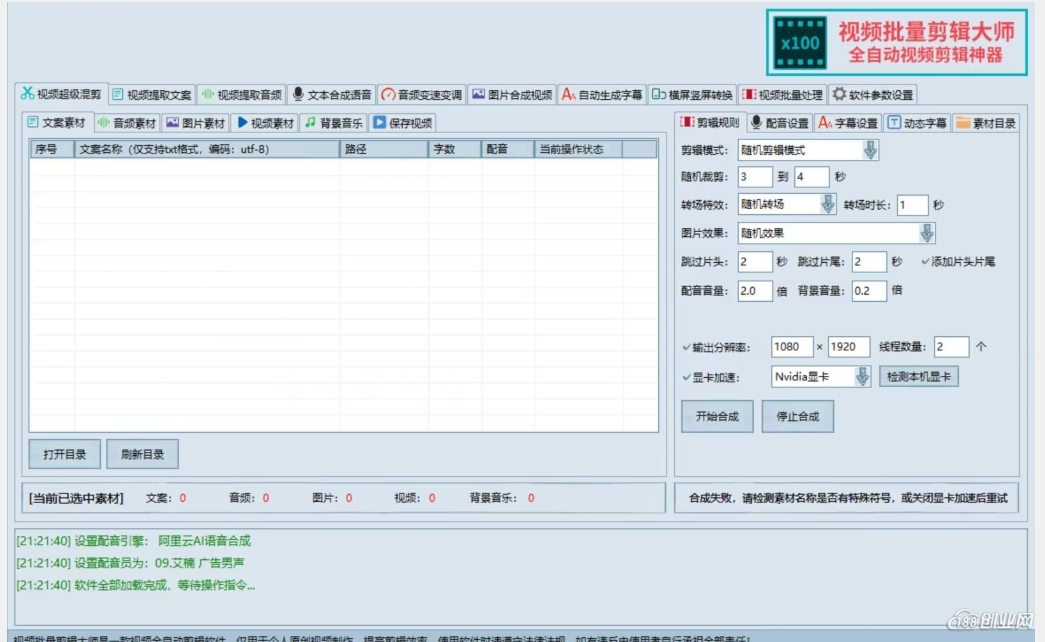The image size is (1045, 642).
Task: Click the 合成失败 error status message
Action: pos(848,498)
